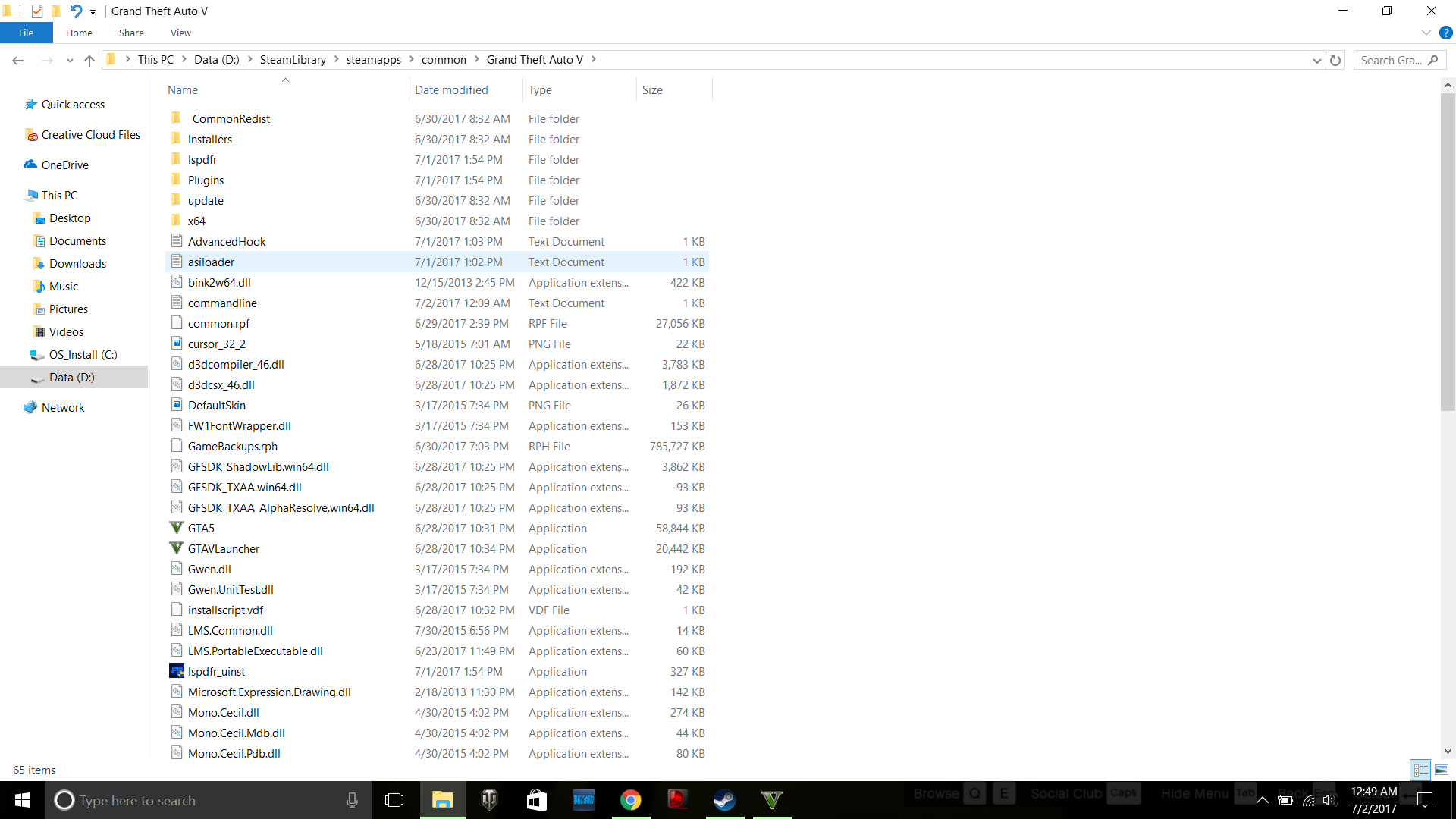Open Google Chrome from the taskbar

630,800
